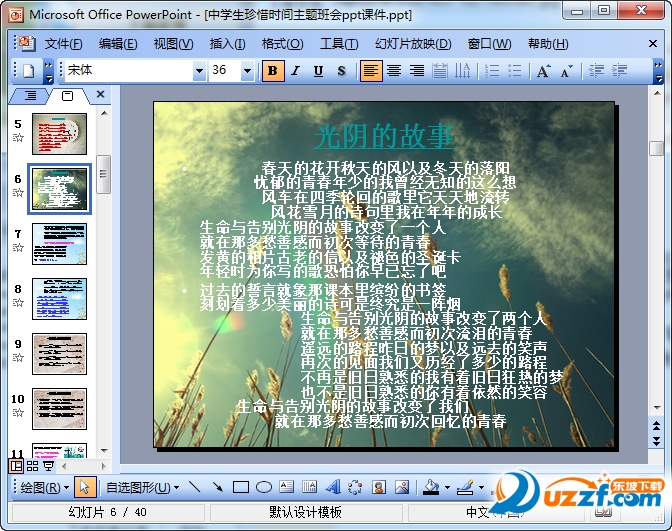Select the Line drawing tool
Image resolution: width=672 pixels, height=531 pixels.
195,487
